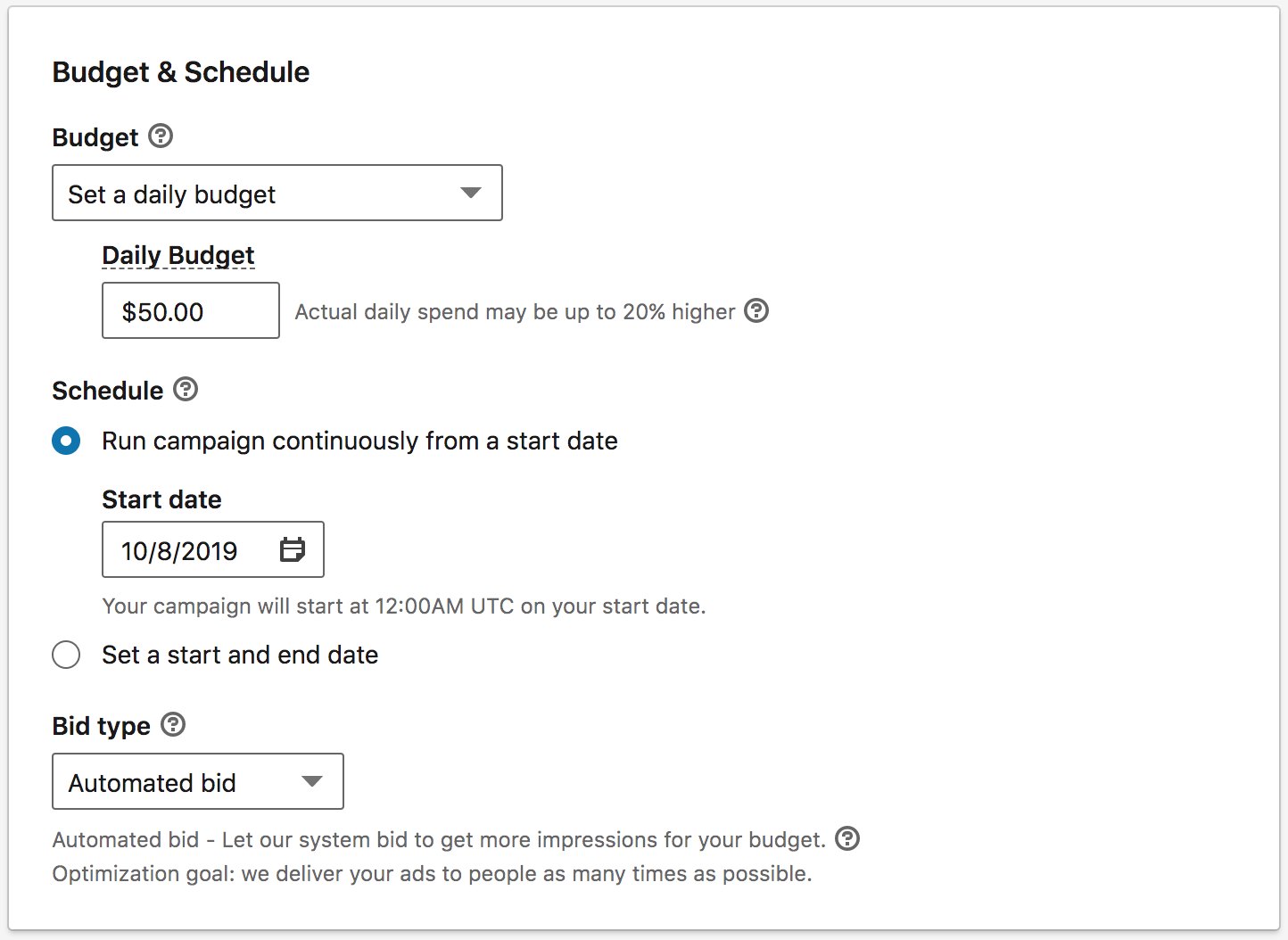The height and width of the screenshot is (940, 1288).
Task: Expand the Automated bid dropdown
Action: coord(197,781)
